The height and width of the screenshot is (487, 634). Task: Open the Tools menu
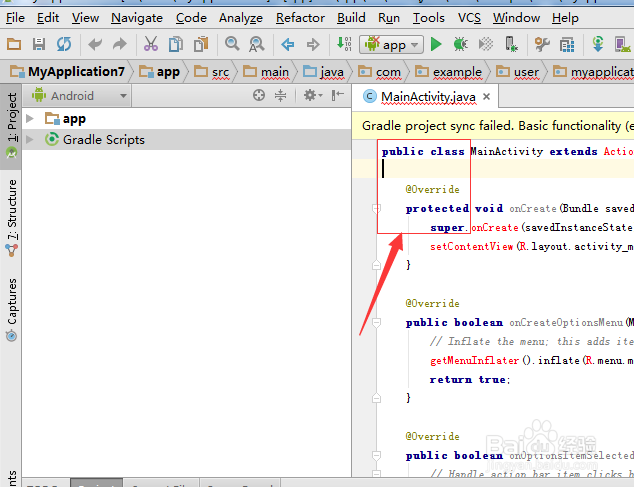point(428,18)
